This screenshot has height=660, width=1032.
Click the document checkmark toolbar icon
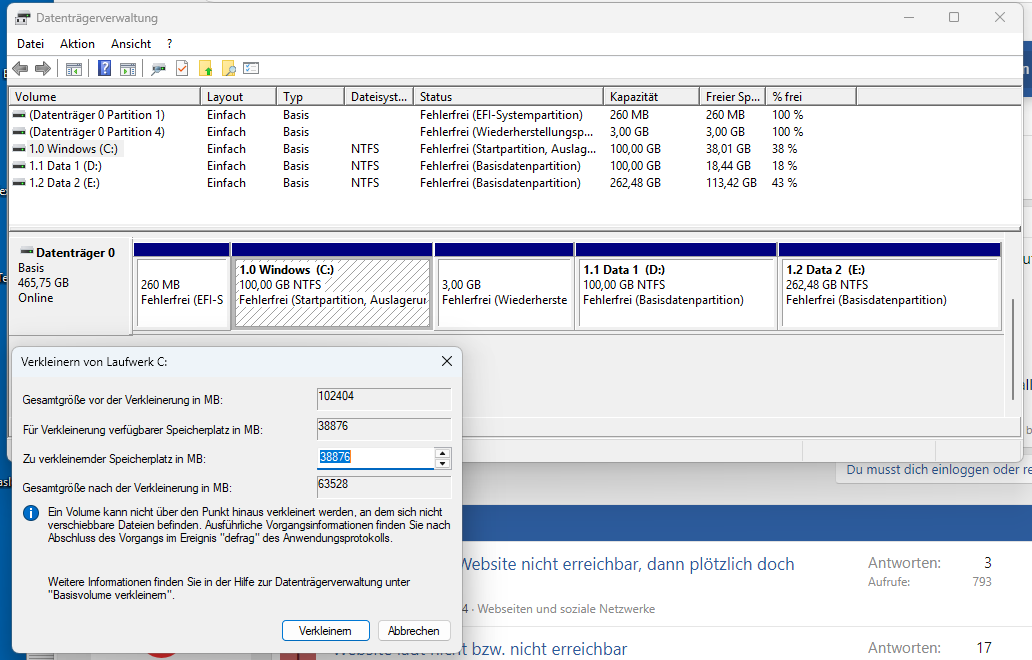182,68
